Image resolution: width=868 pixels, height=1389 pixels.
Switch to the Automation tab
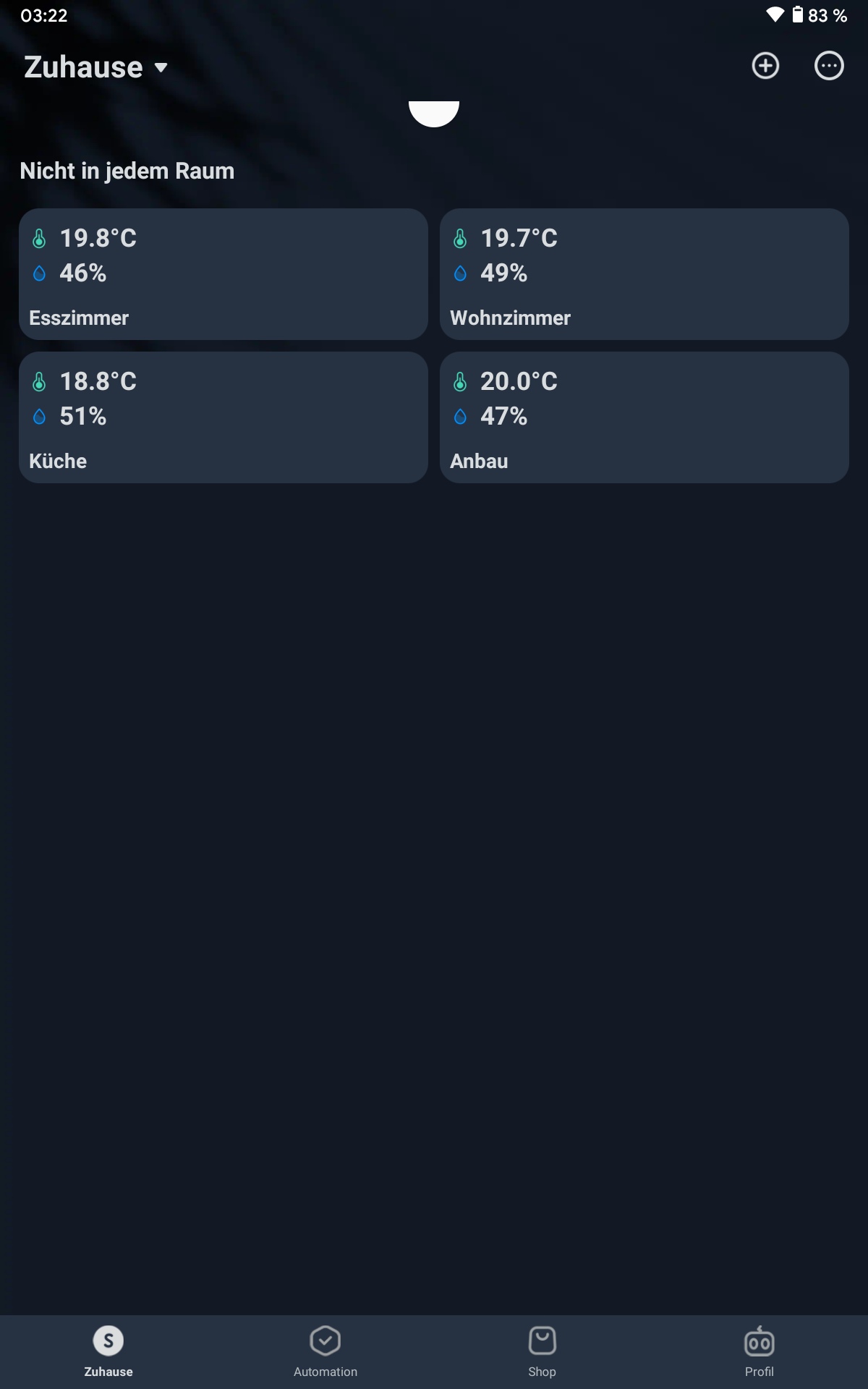pyautogui.click(x=325, y=1351)
